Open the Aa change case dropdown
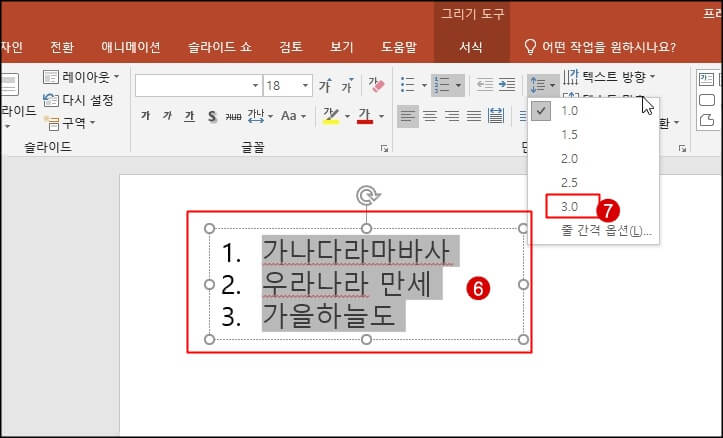 293,116
